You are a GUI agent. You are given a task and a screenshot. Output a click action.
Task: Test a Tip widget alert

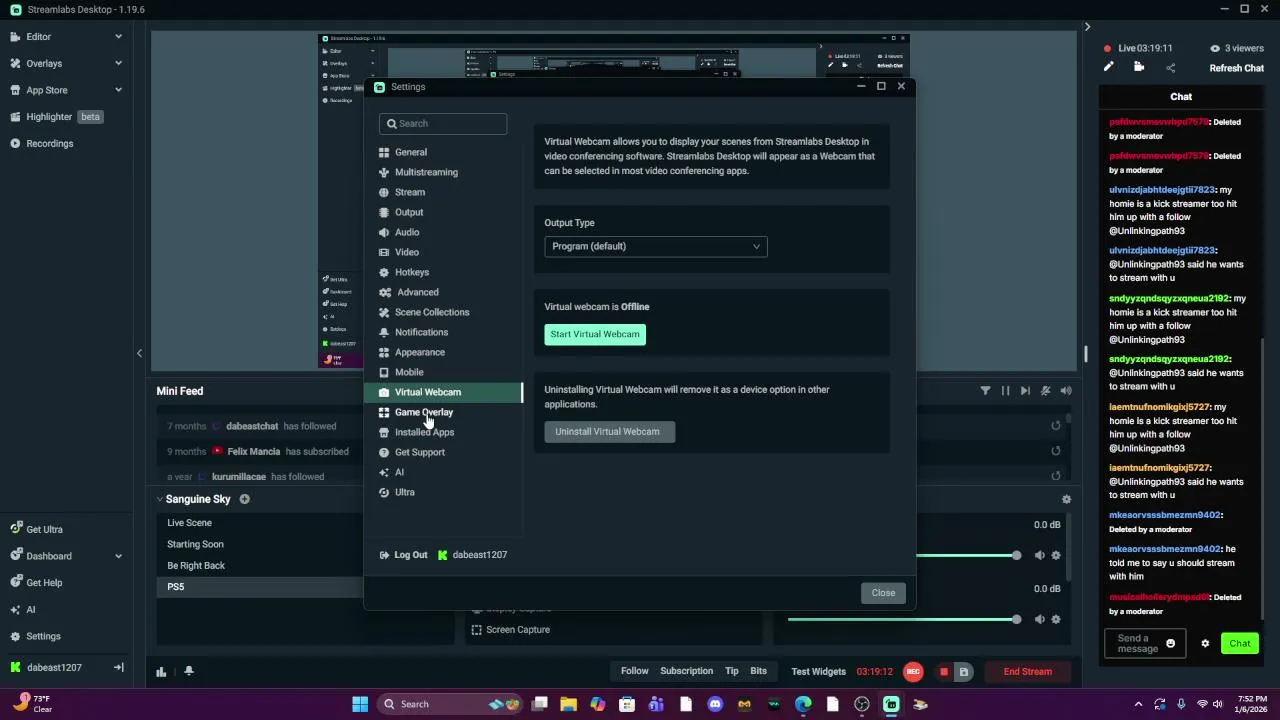[x=731, y=671]
